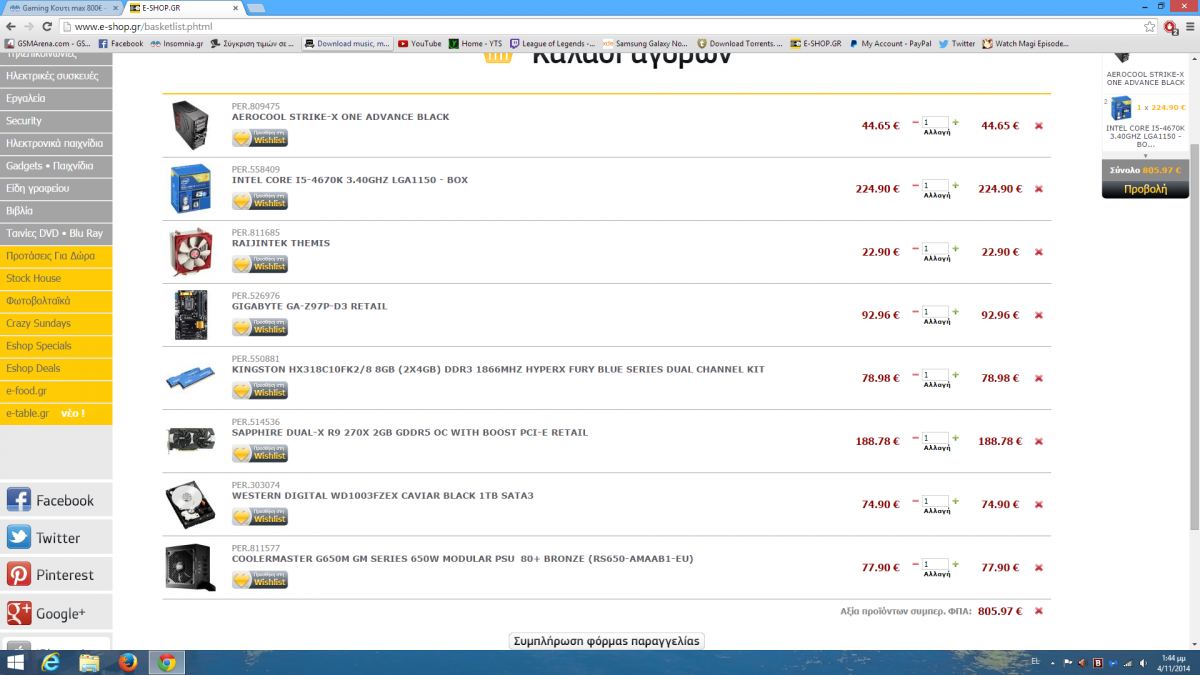Launch Internet Explorer from taskbar

[51, 662]
